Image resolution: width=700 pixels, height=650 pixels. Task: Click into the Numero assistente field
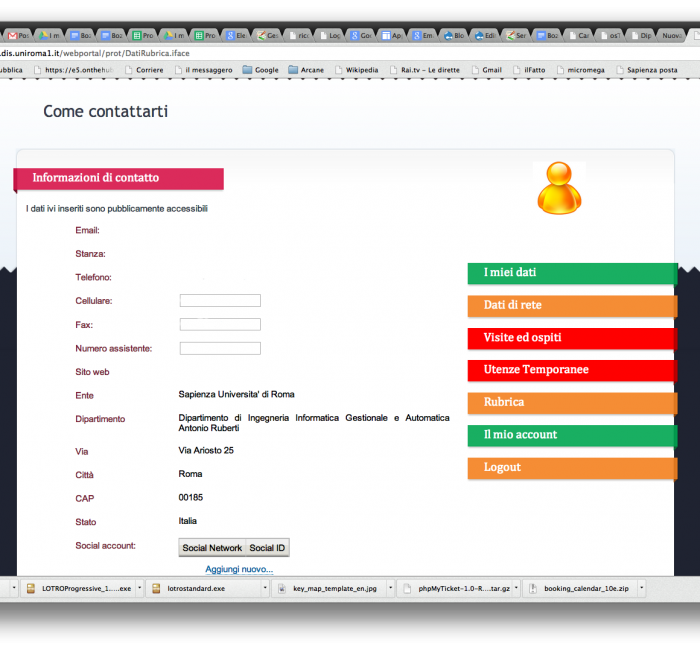tap(220, 348)
